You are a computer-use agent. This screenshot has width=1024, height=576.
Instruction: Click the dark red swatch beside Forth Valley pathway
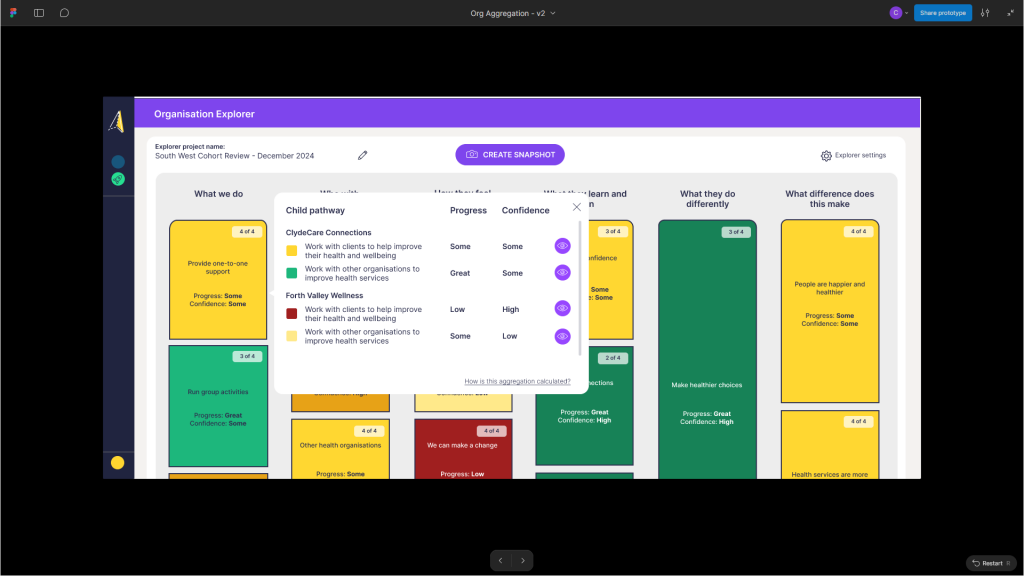click(x=292, y=314)
